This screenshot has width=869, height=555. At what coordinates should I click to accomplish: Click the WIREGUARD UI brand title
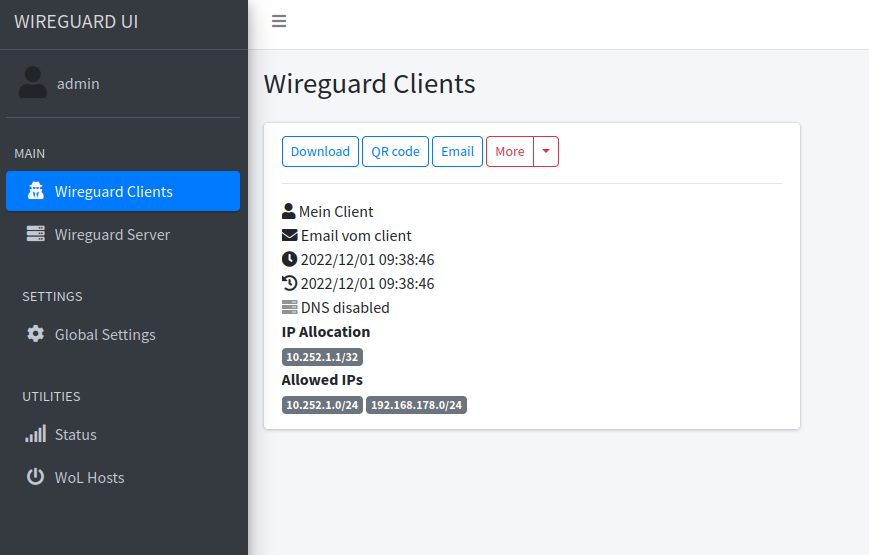pos(76,22)
